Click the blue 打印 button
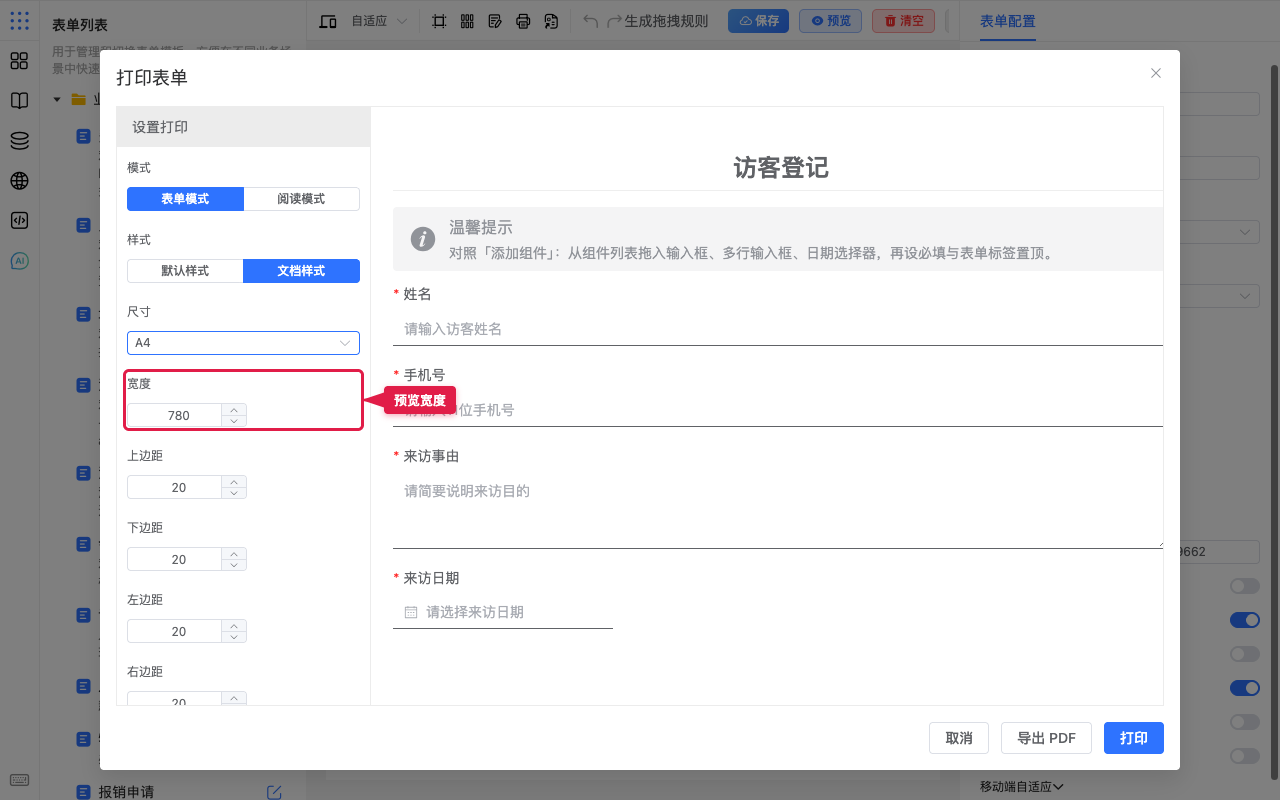This screenshot has width=1280, height=800. point(1134,738)
